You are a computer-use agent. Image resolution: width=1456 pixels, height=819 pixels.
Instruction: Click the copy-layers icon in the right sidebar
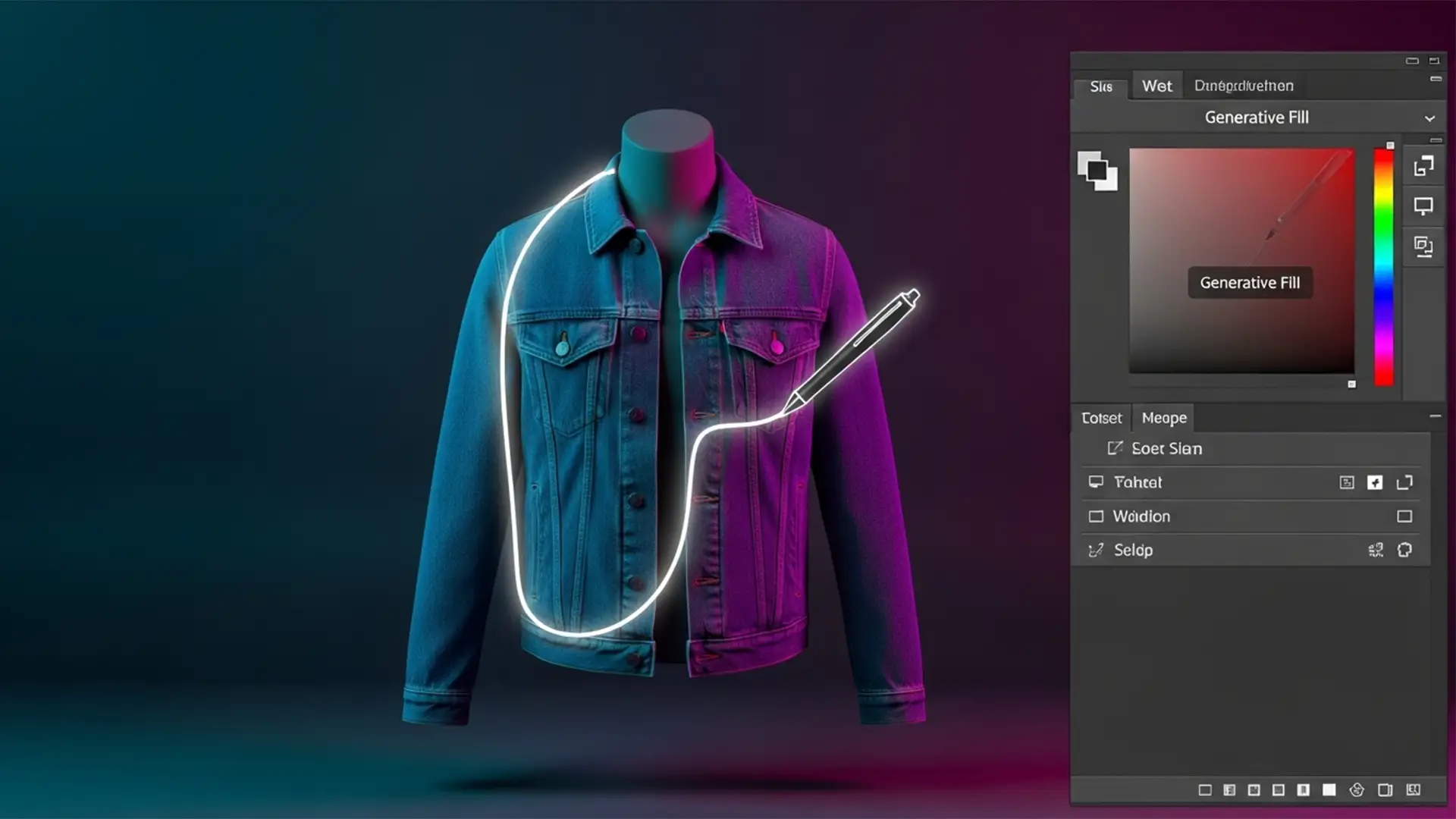pyautogui.click(x=1423, y=246)
